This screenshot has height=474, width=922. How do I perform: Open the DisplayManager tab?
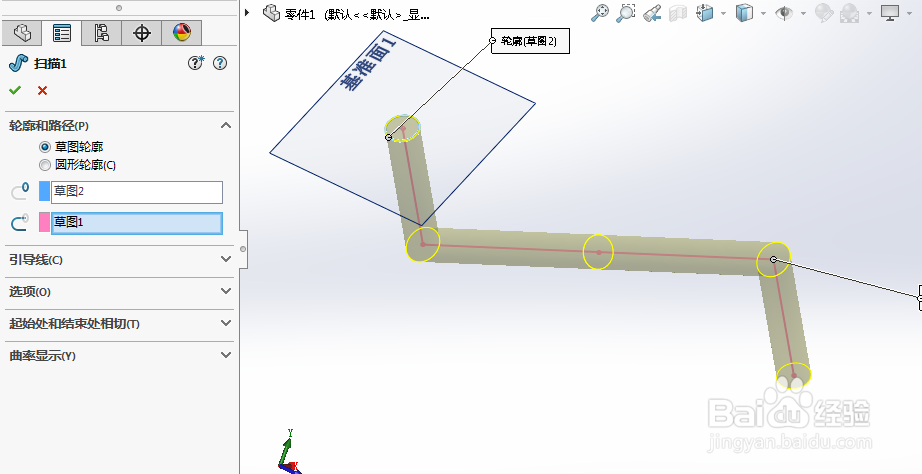pyautogui.click(x=182, y=32)
